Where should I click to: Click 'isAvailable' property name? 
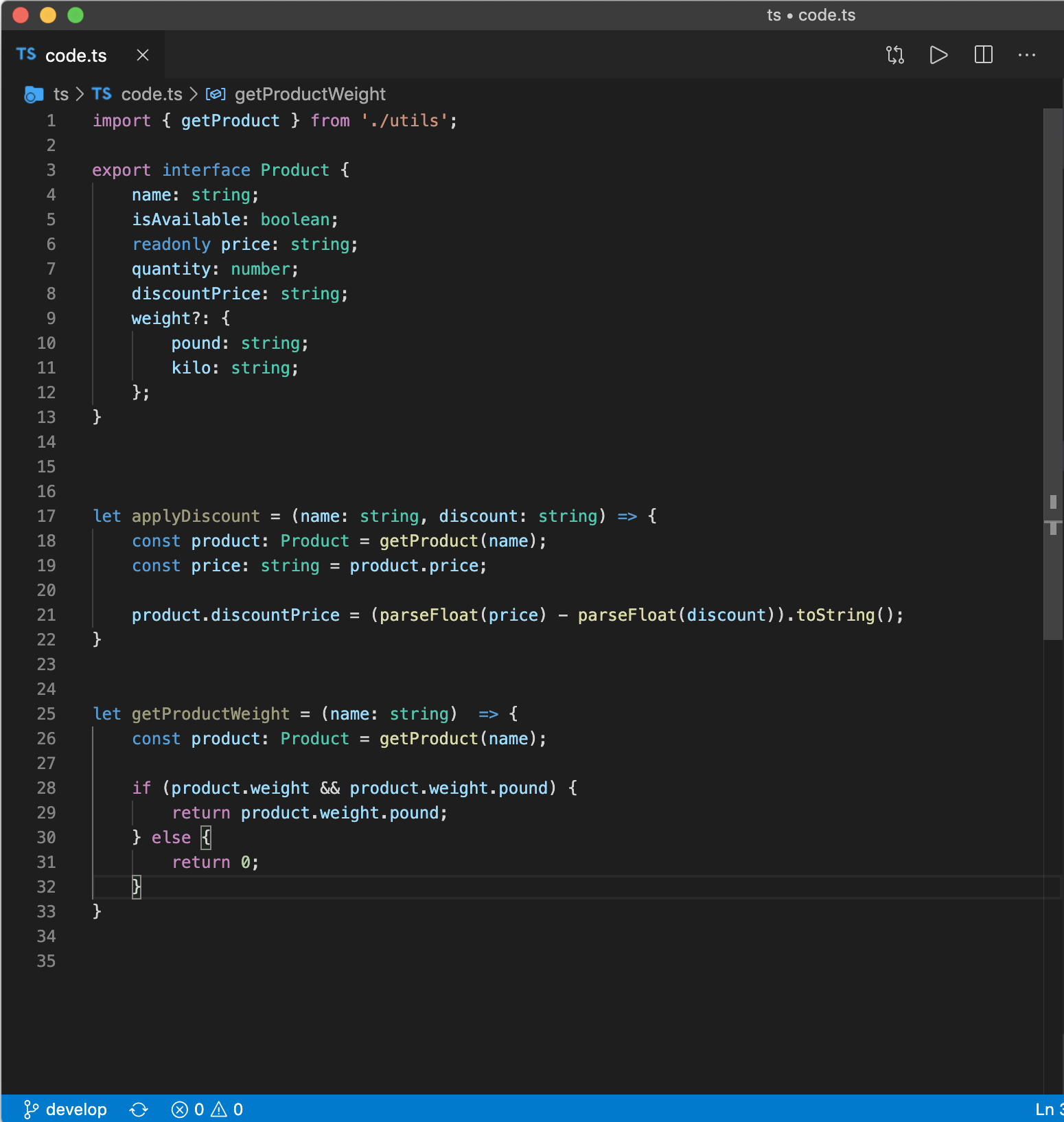tap(186, 220)
